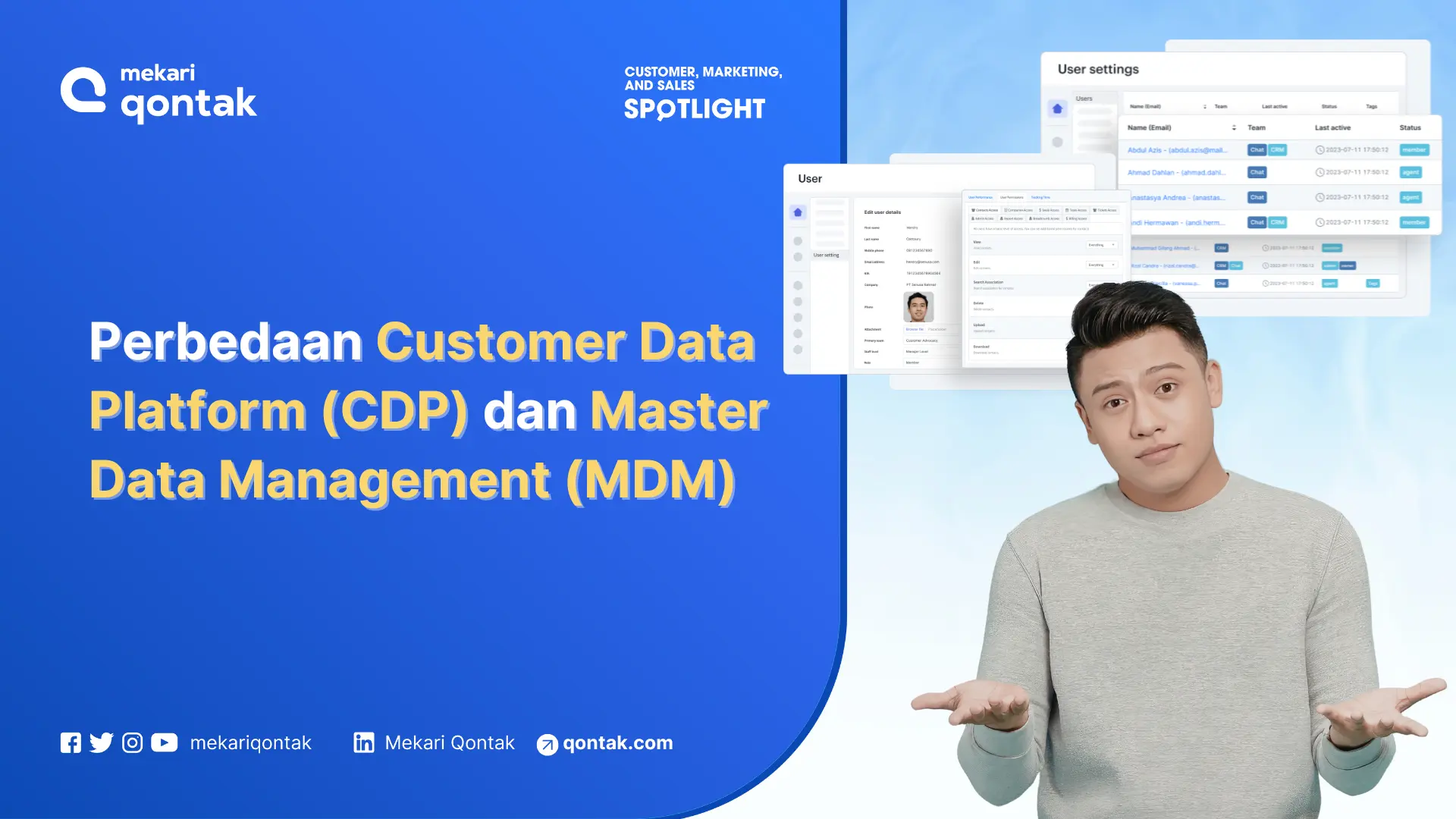Switch to the Tracking Time tab
The image size is (1456, 819).
tap(1040, 197)
